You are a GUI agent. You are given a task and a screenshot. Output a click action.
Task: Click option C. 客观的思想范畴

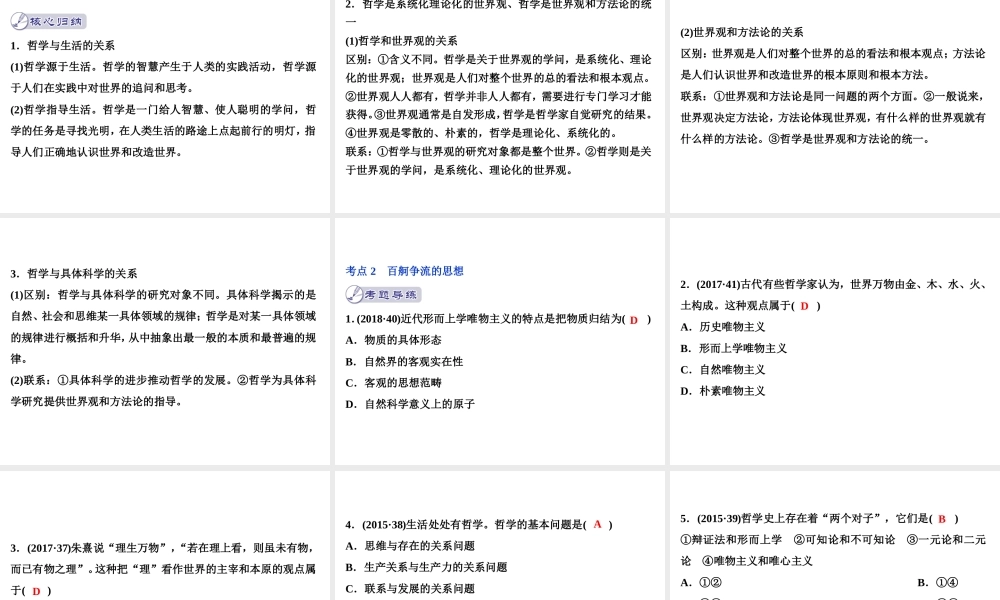coord(393,383)
